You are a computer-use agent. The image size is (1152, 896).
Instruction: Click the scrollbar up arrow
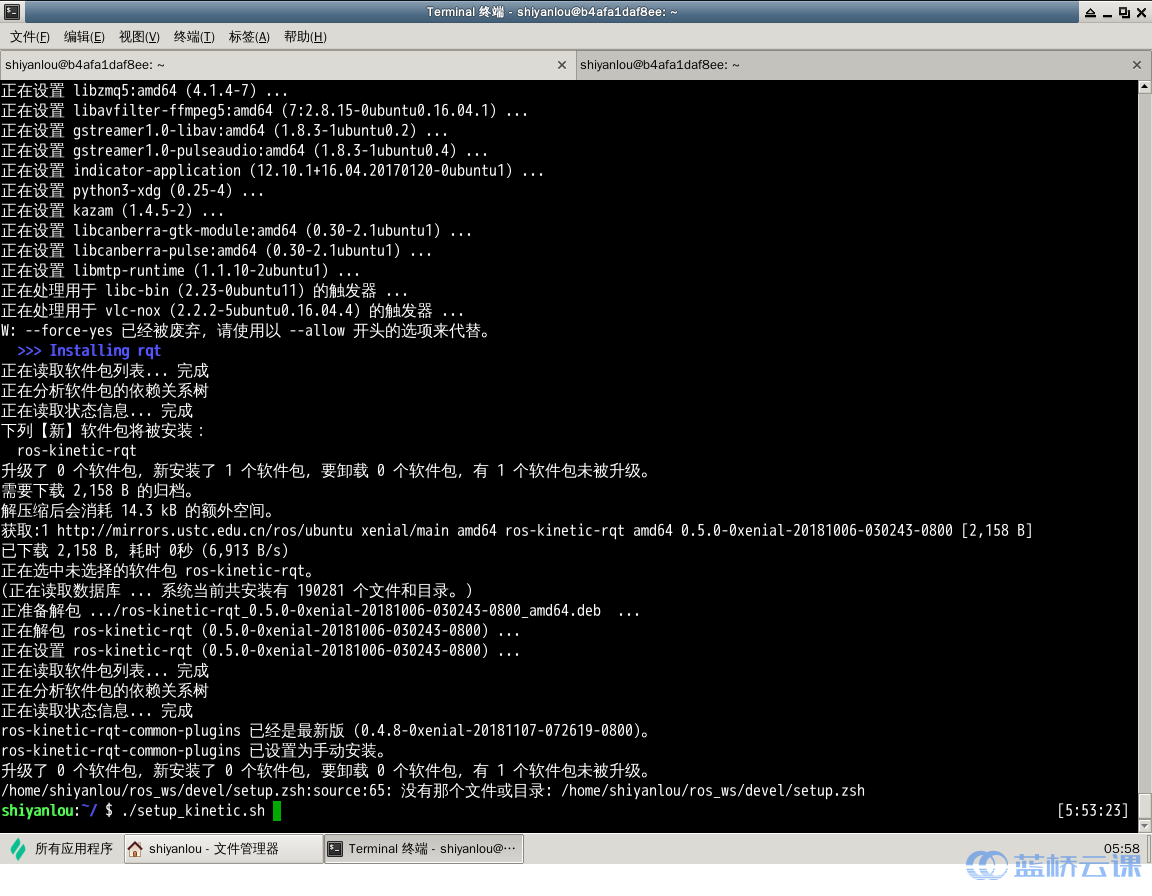(1144, 88)
